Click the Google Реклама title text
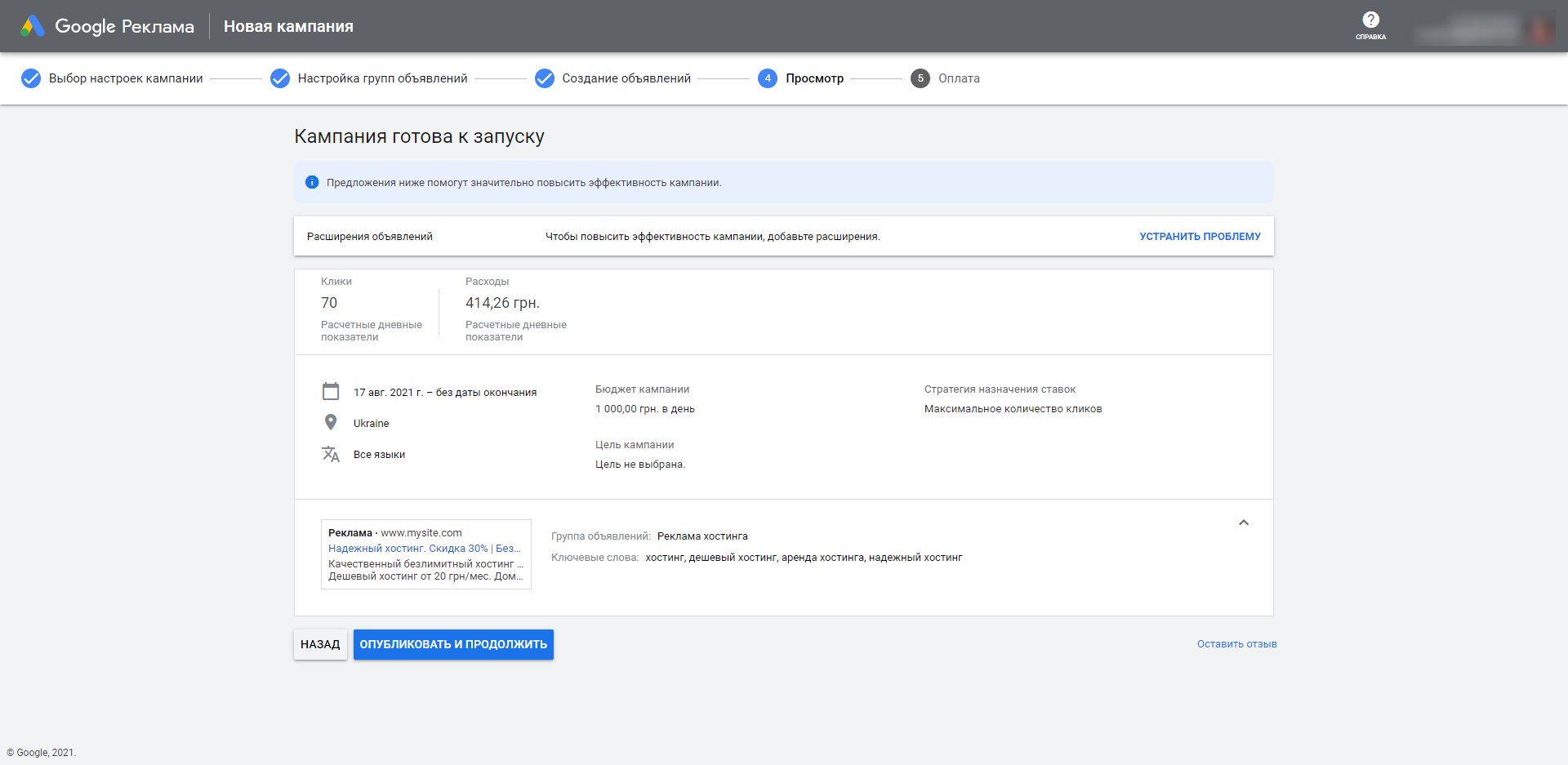Screen dimensions: 1568x765 [x=124, y=26]
